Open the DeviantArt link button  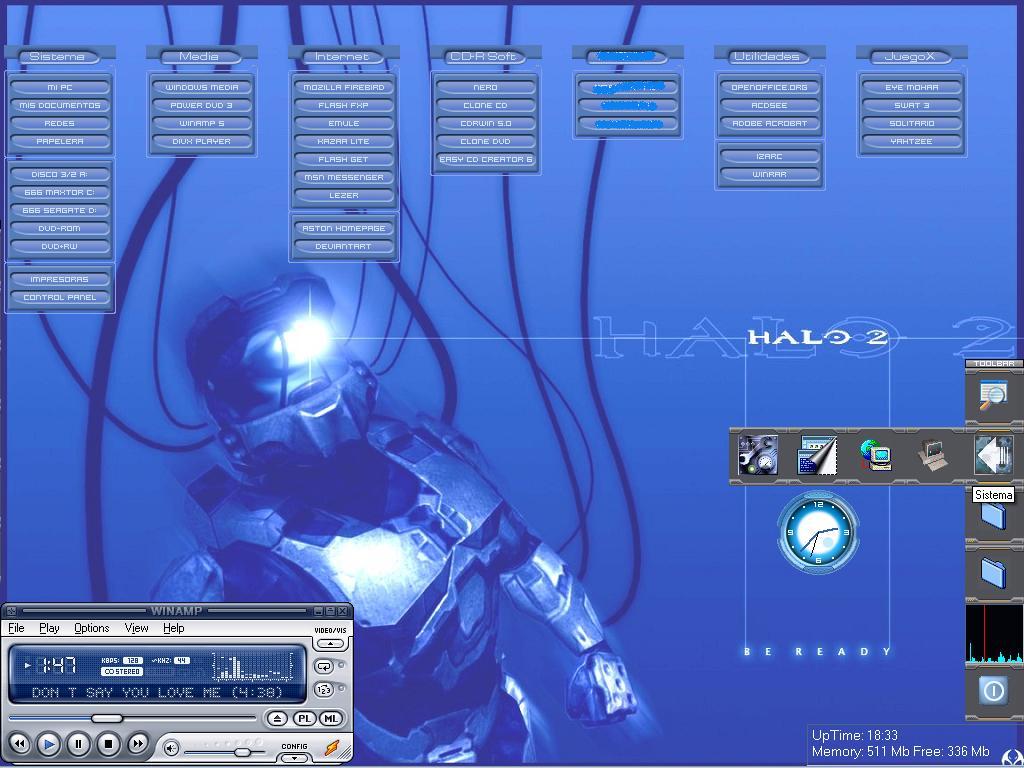point(344,247)
